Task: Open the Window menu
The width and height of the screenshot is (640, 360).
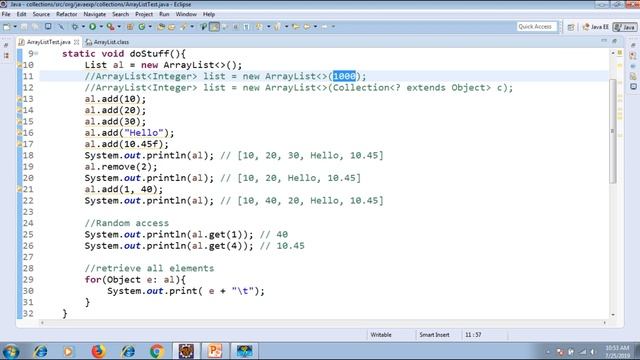Action: pyautogui.click(x=186, y=14)
